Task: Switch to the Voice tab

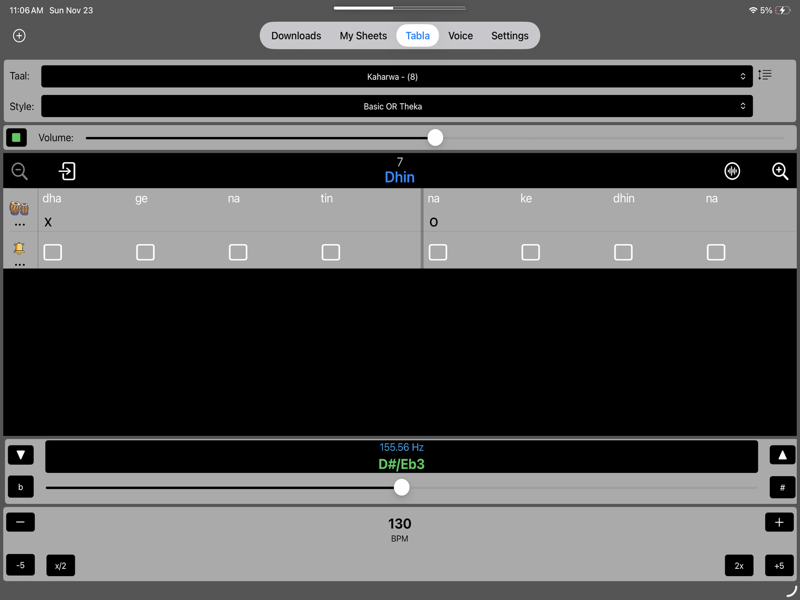Action: click(460, 35)
